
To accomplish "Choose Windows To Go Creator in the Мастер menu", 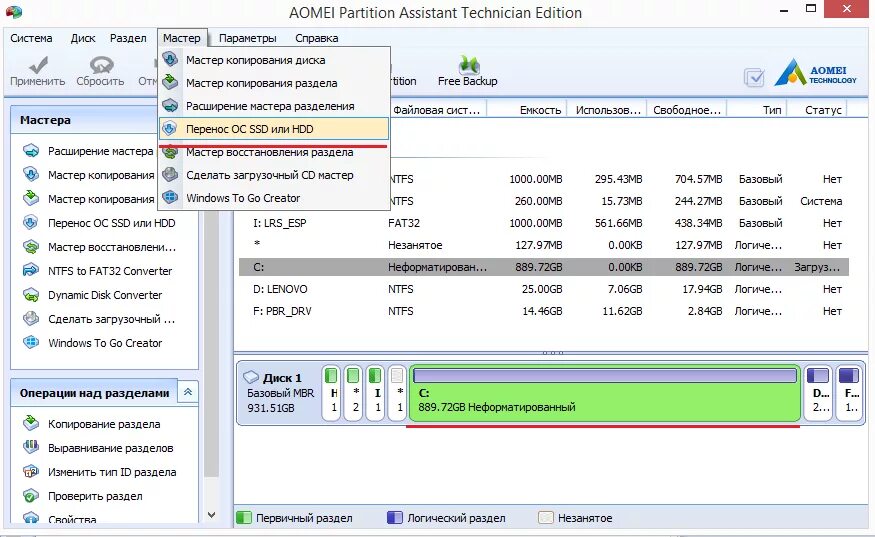I will point(274,198).
